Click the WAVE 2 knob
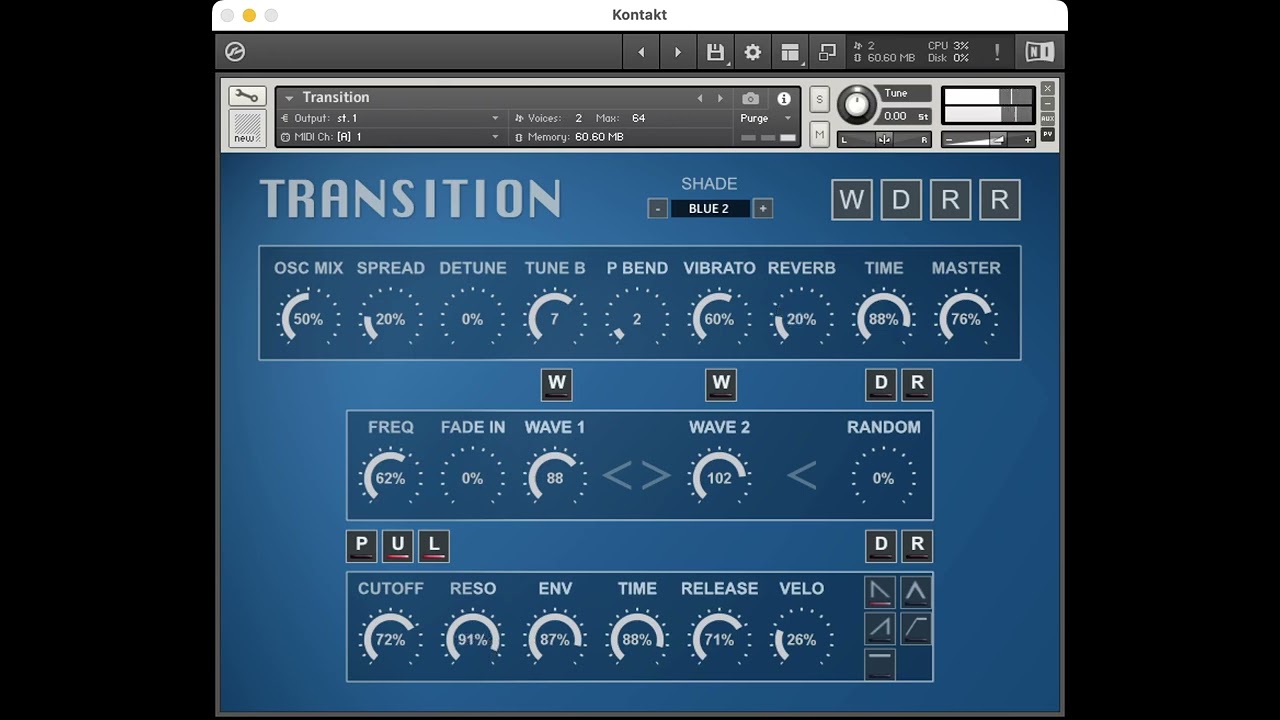 [x=719, y=478]
